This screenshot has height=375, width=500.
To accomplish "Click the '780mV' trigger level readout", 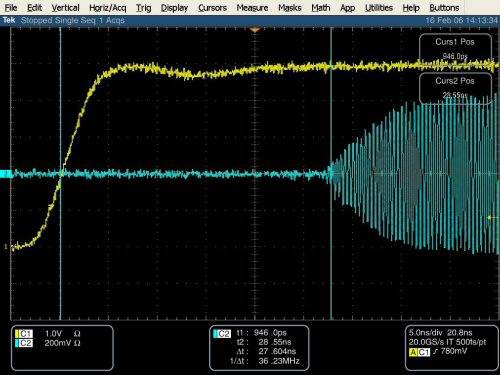I will tap(454, 351).
